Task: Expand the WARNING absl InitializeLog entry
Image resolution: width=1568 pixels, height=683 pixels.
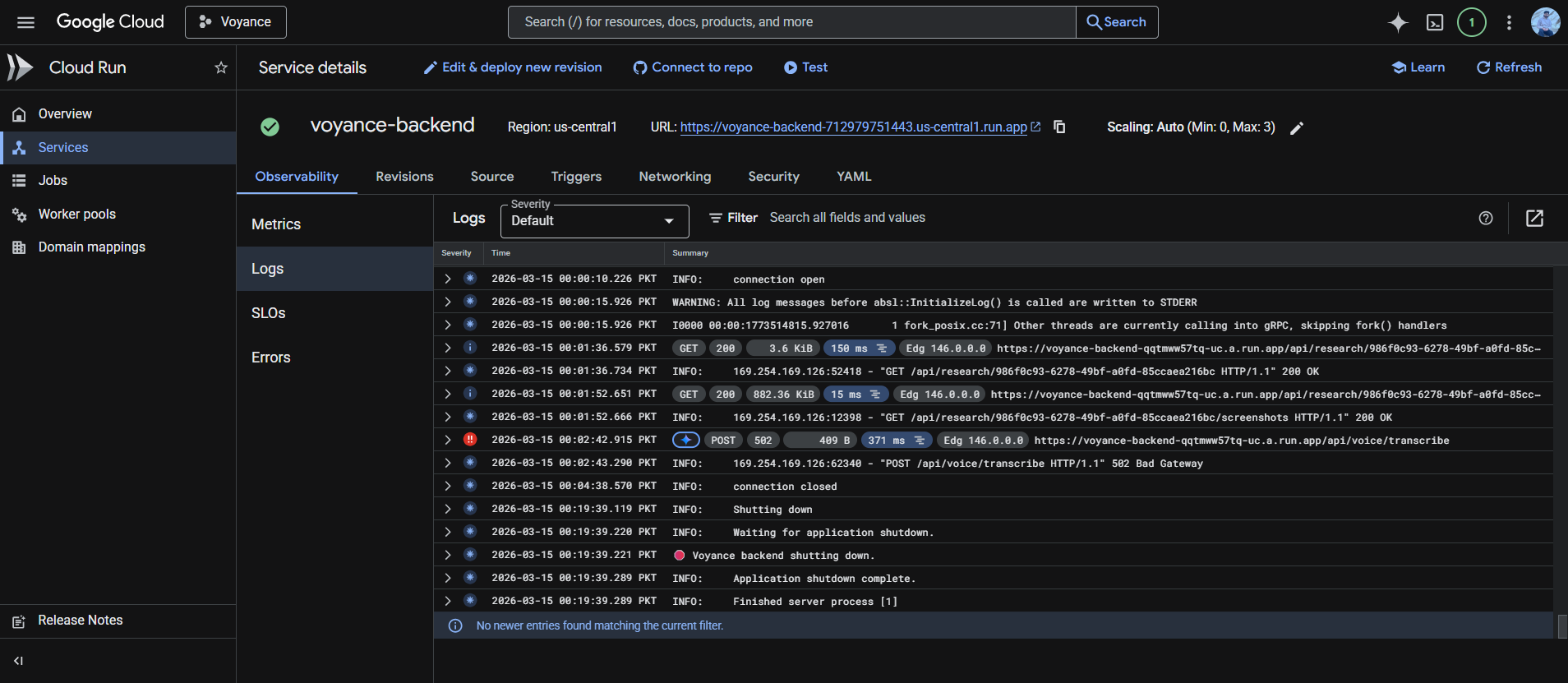Action: pyautogui.click(x=448, y=302)
